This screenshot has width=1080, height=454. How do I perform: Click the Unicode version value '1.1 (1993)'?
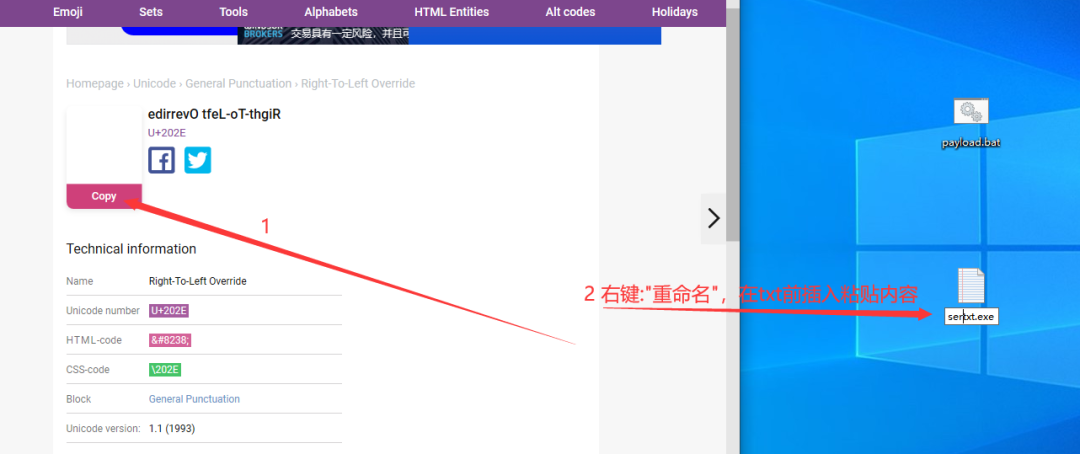point(172,429)
